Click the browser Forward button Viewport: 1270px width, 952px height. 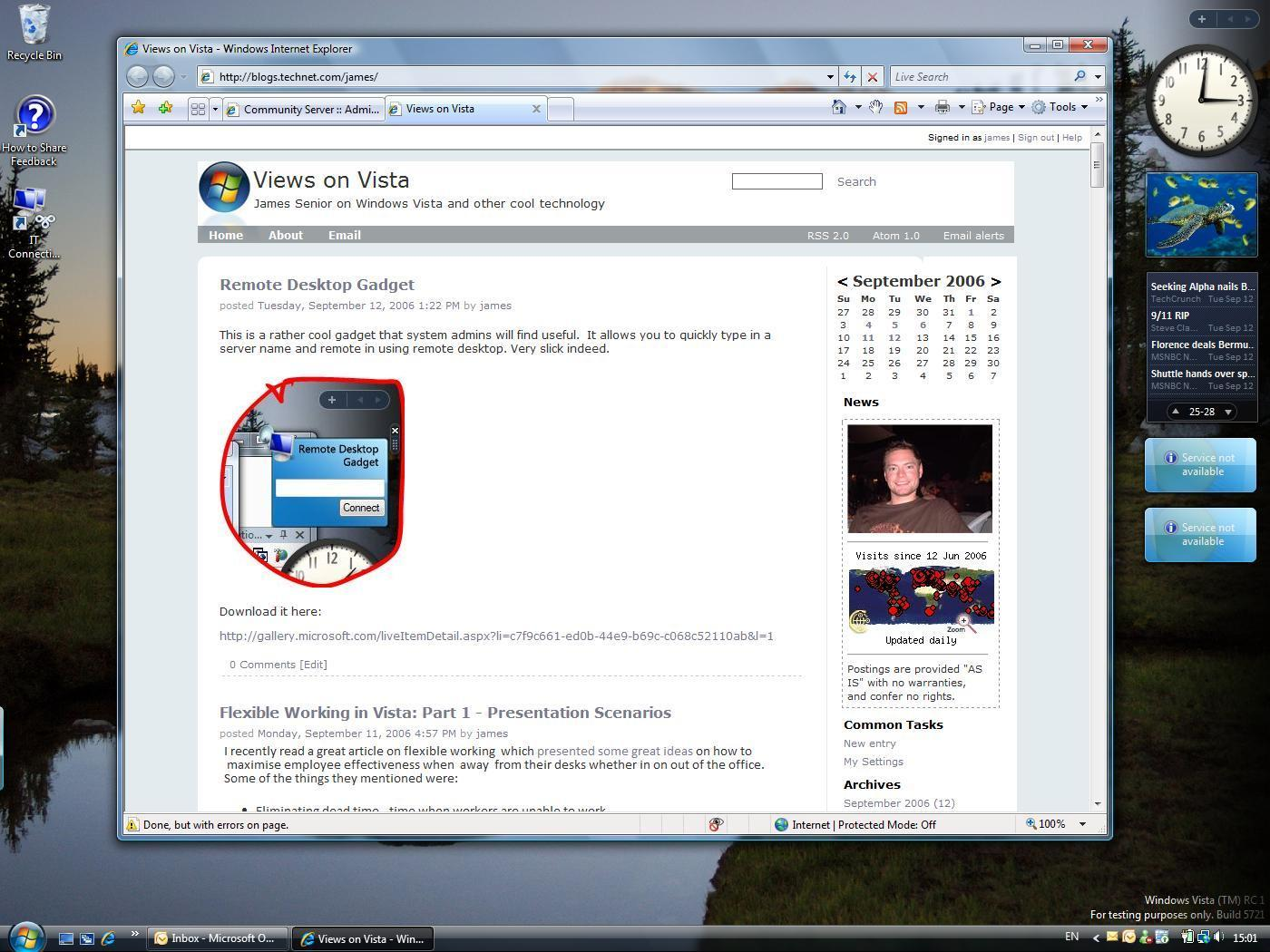[x=163, y=77]
